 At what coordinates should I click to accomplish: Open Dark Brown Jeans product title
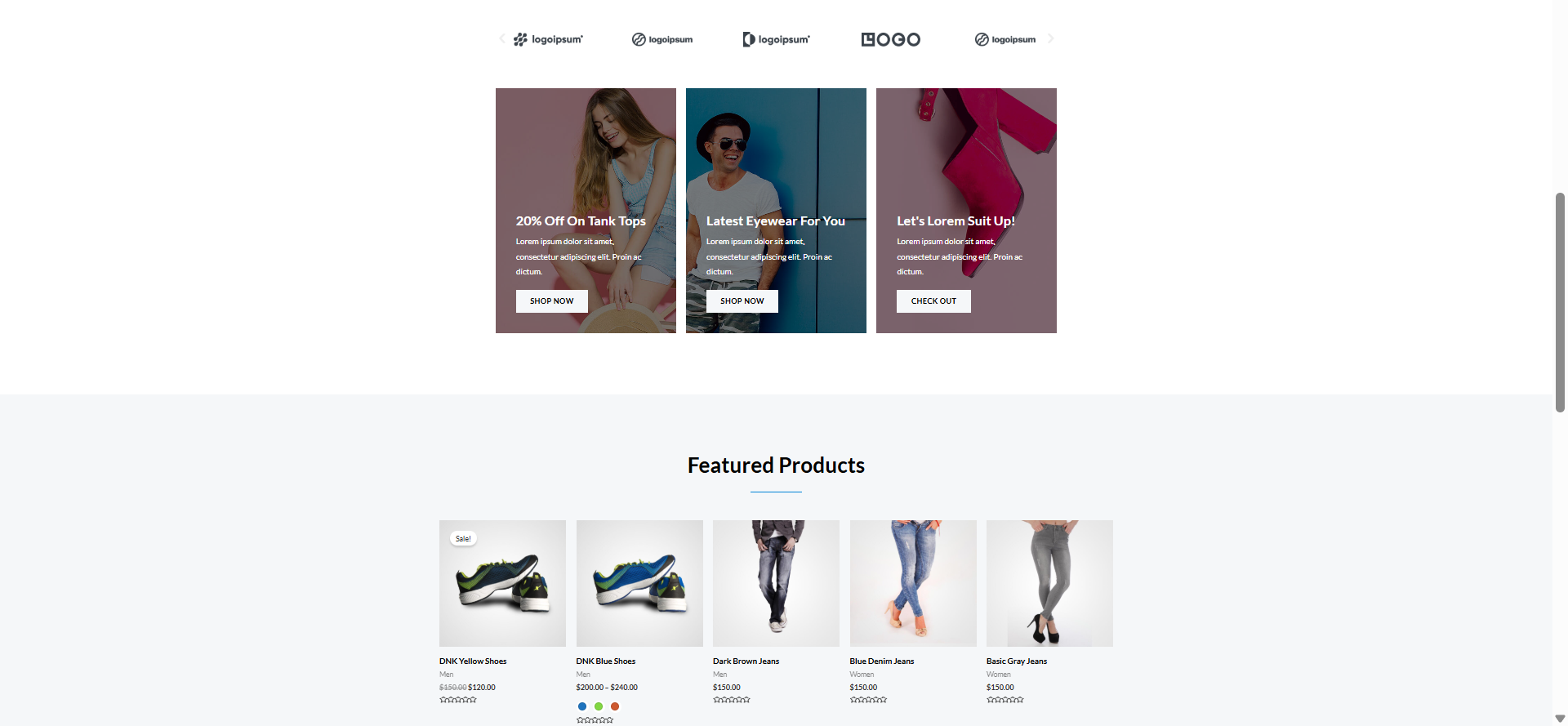point(746,661)
